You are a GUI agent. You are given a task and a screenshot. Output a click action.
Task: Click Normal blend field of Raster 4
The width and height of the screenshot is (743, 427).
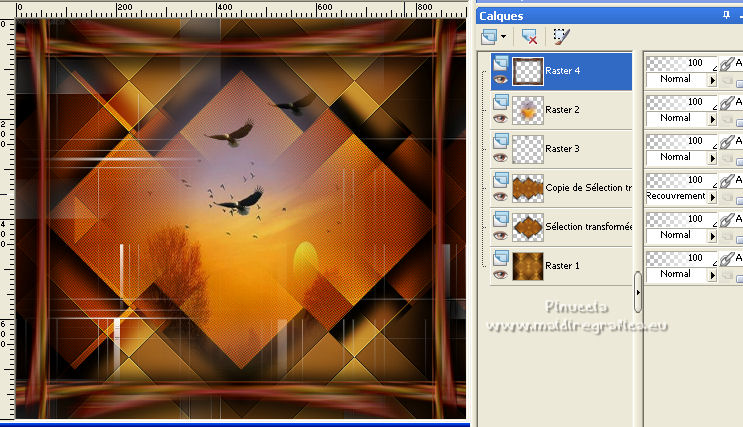pyautogui.click(x=677, y=79)
